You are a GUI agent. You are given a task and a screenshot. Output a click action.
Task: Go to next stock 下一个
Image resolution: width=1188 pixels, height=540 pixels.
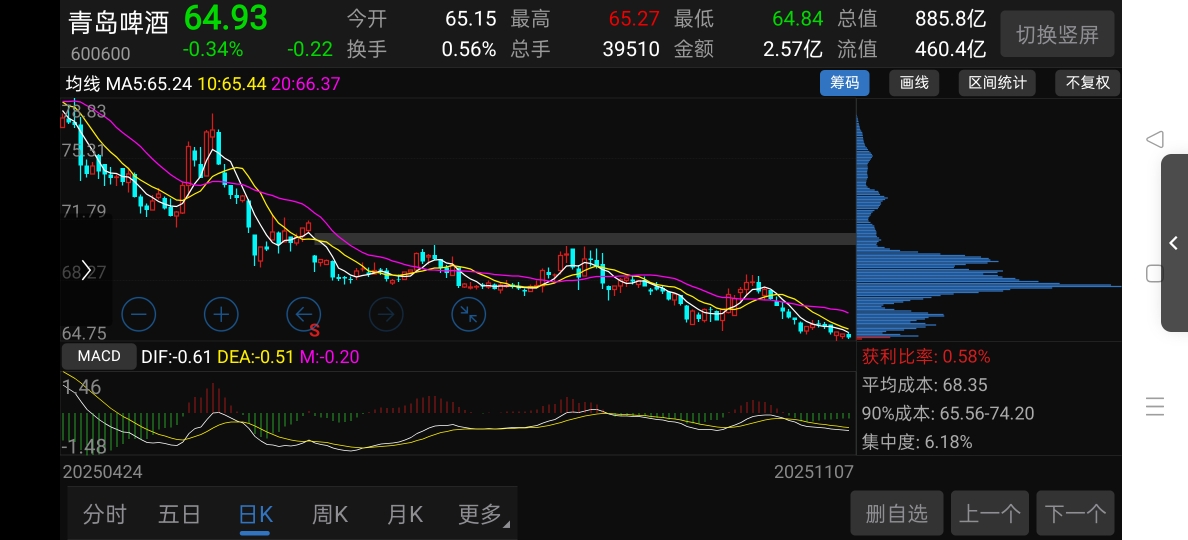(1076, 514)
